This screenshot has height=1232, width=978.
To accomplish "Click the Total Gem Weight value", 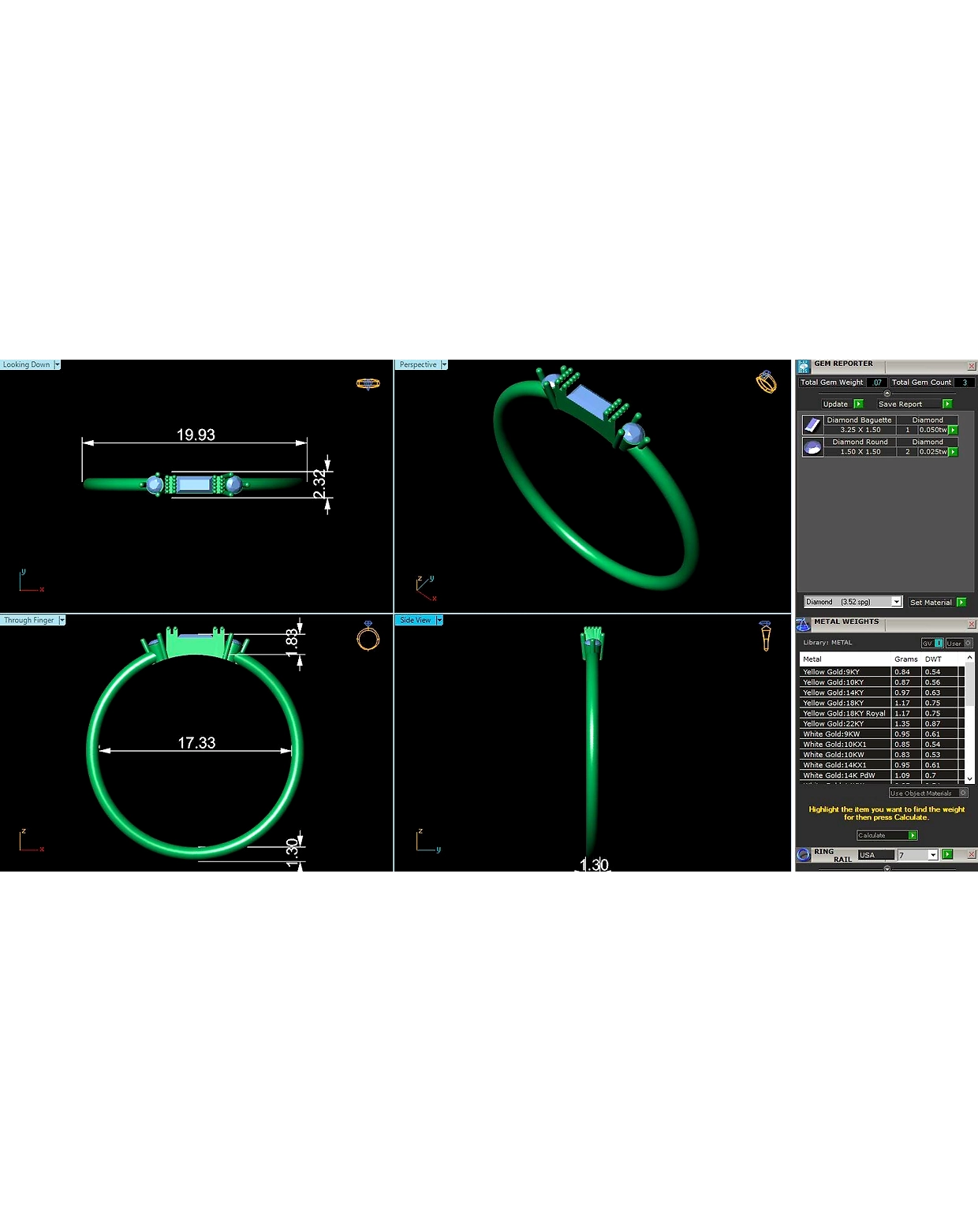I will pyautogui.click(x=877, y=383).
